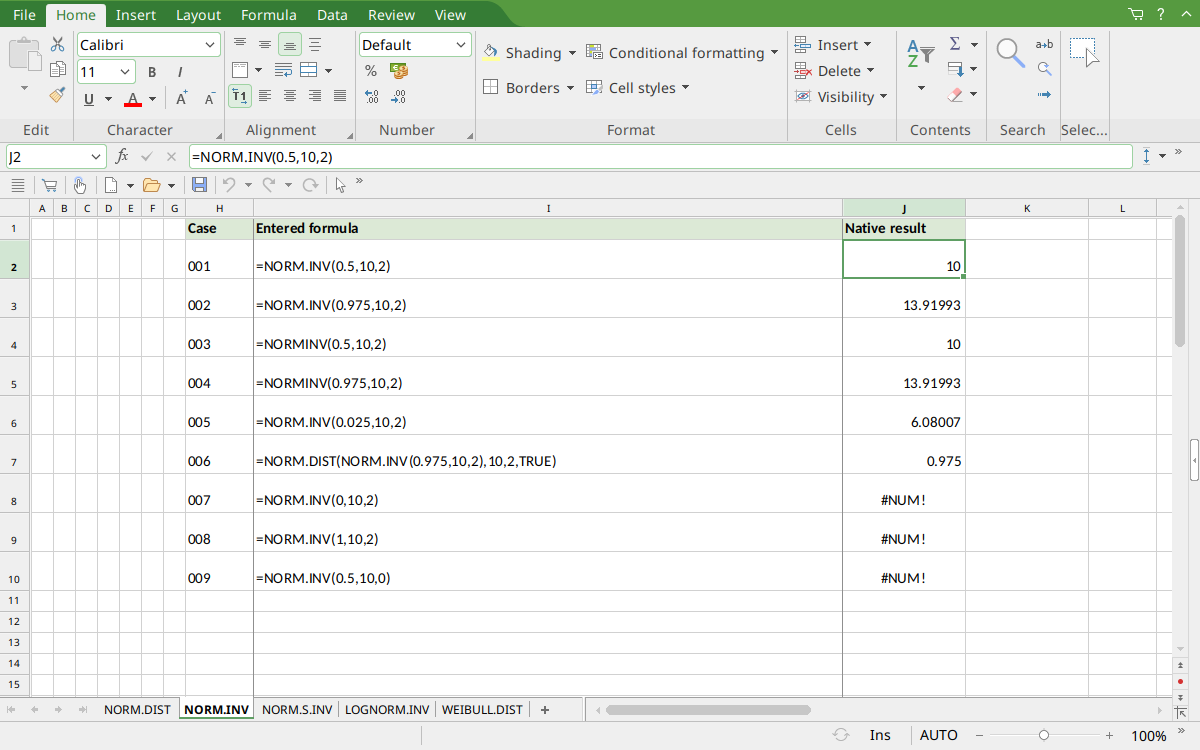Increase font size with the A+ icon
The image size is (1200, 750).
(x=182, y=98)
